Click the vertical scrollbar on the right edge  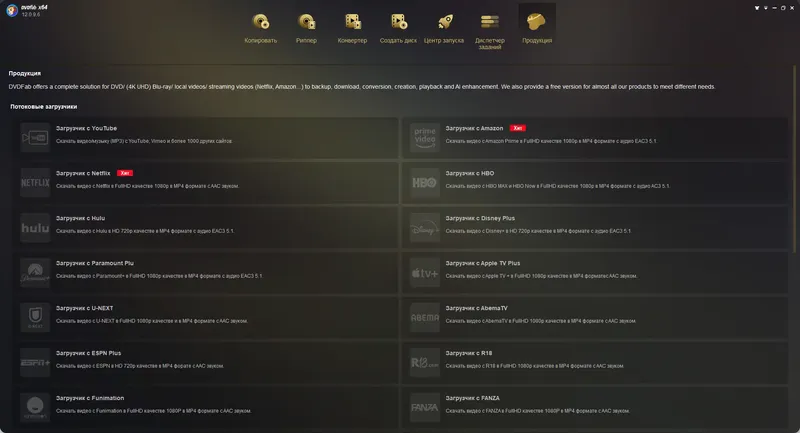(794, 159)
